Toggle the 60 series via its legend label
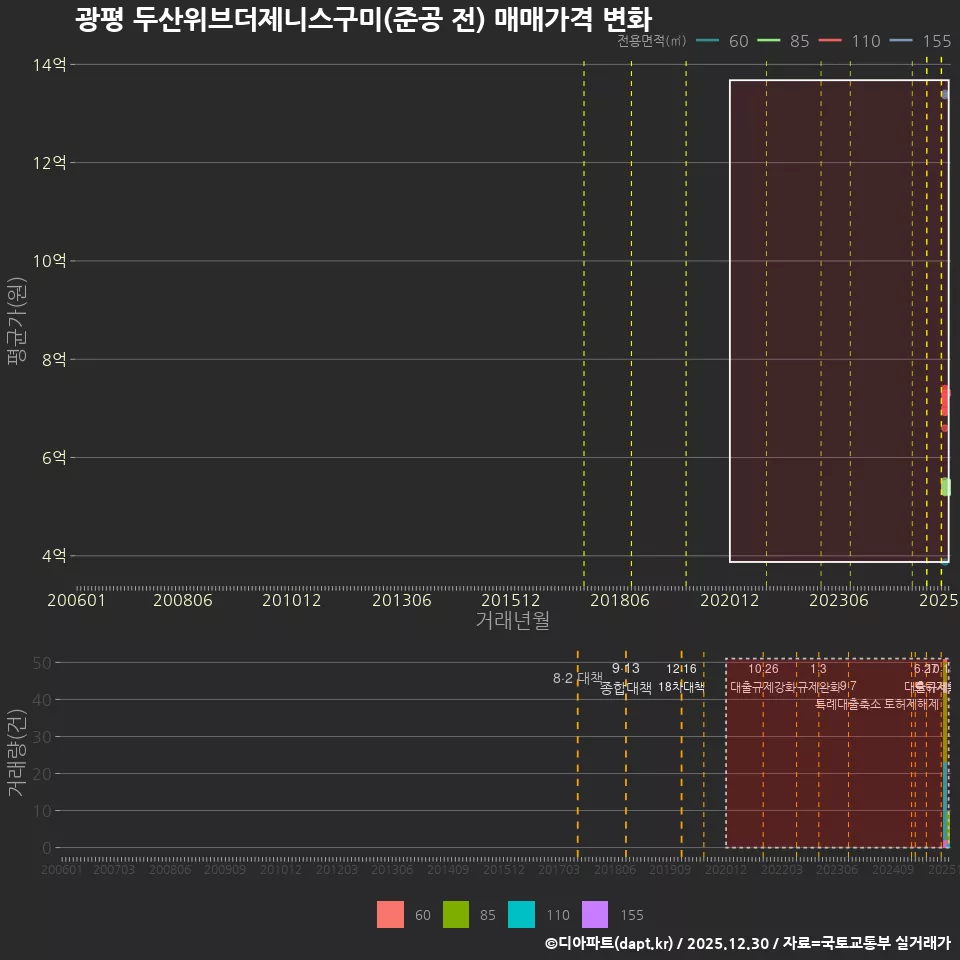This screenshot has height=960, width=960. click(x=738, y=41)
